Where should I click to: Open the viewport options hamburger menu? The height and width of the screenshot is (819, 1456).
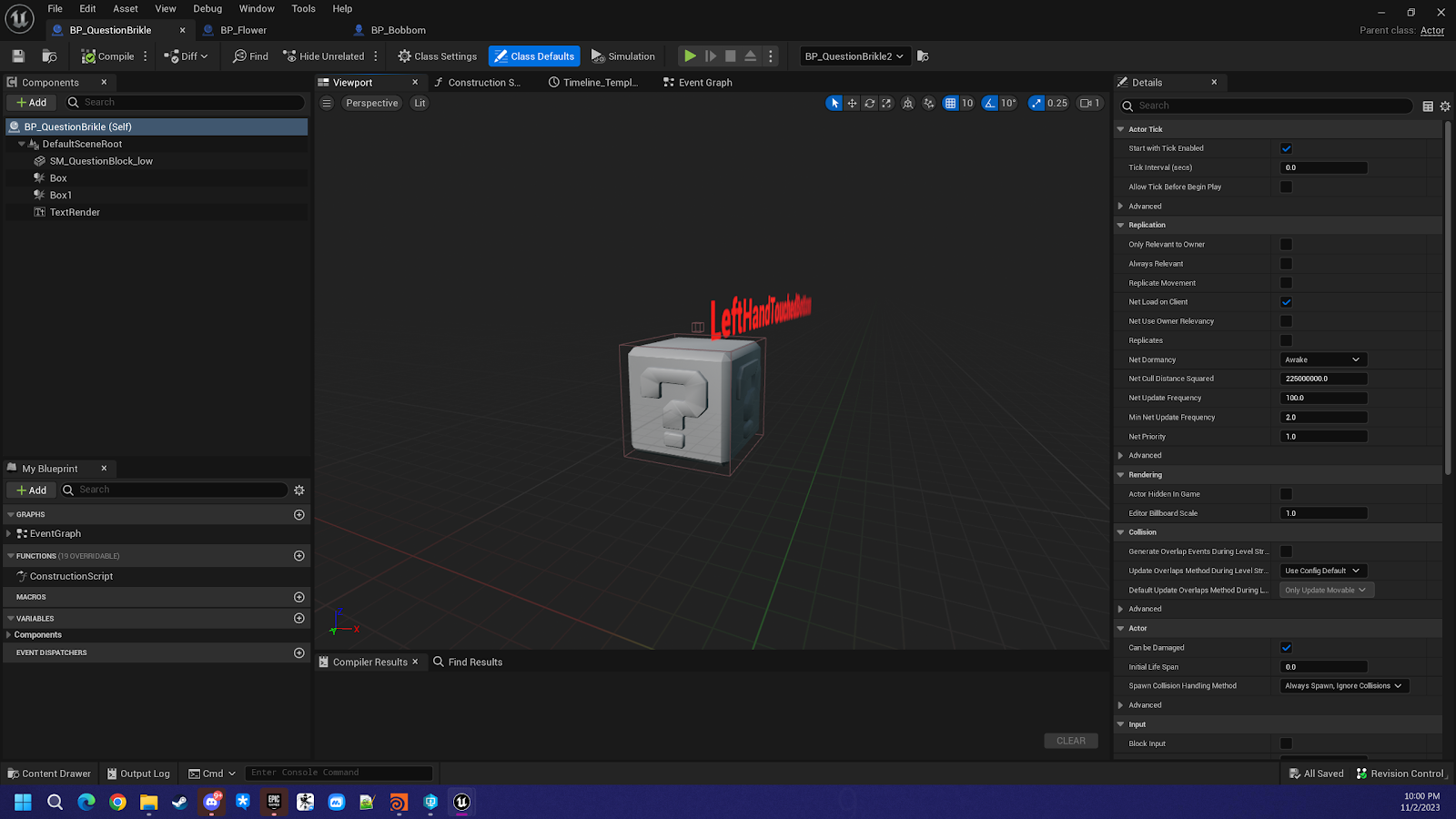click(327, 103)
